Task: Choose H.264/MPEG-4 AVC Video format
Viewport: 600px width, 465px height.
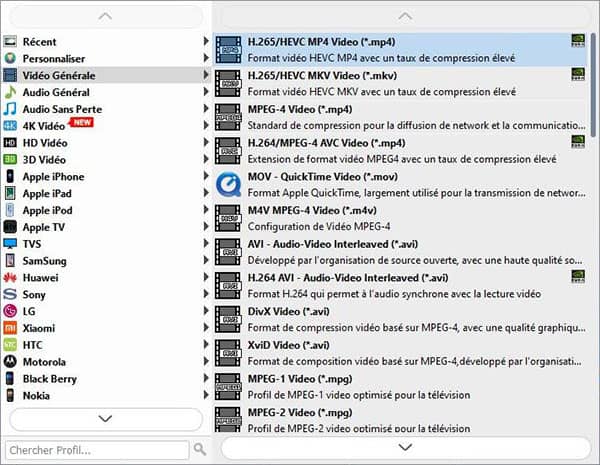Action: [316, 143]
